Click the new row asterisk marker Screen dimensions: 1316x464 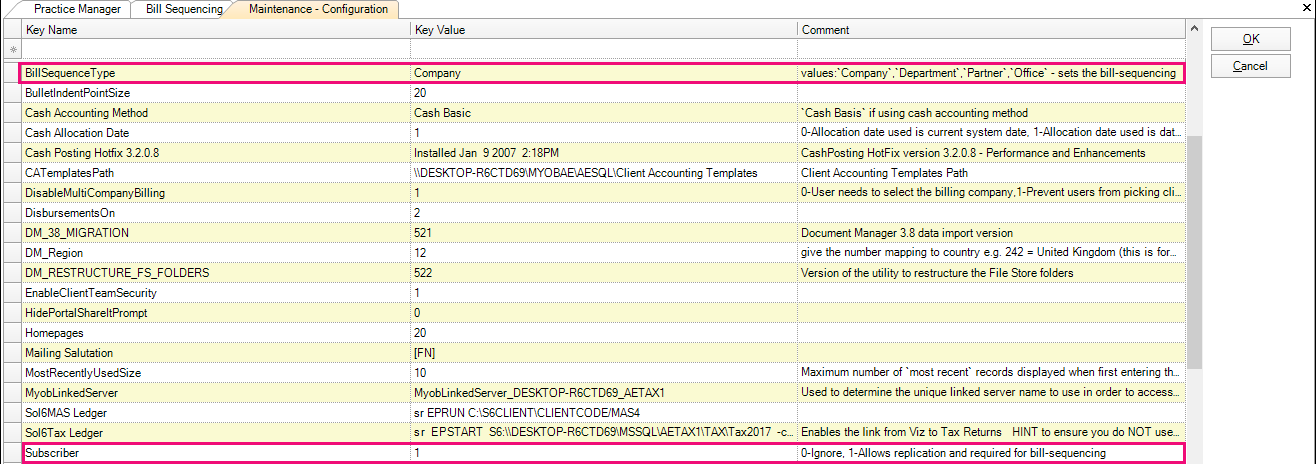point(13,49)
